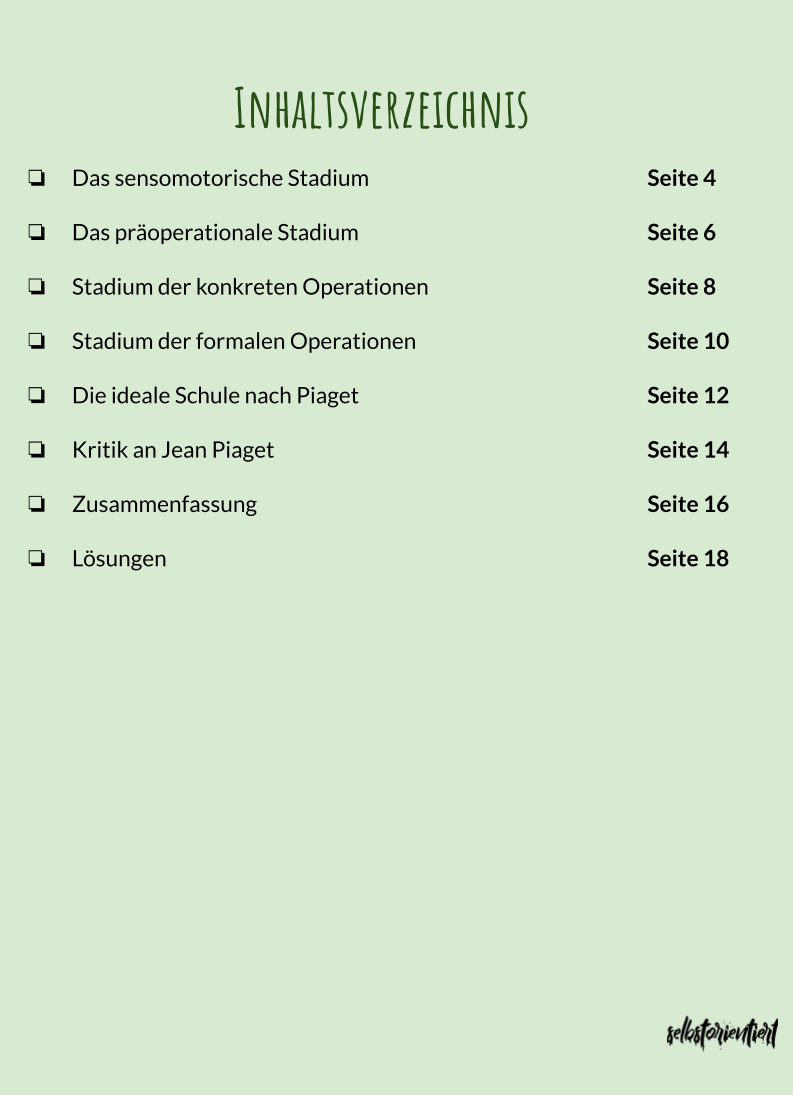Toggle checkbox next to Stadium der konkreten Operationen
Screen dimensions: 793x1095
point(37,287)
